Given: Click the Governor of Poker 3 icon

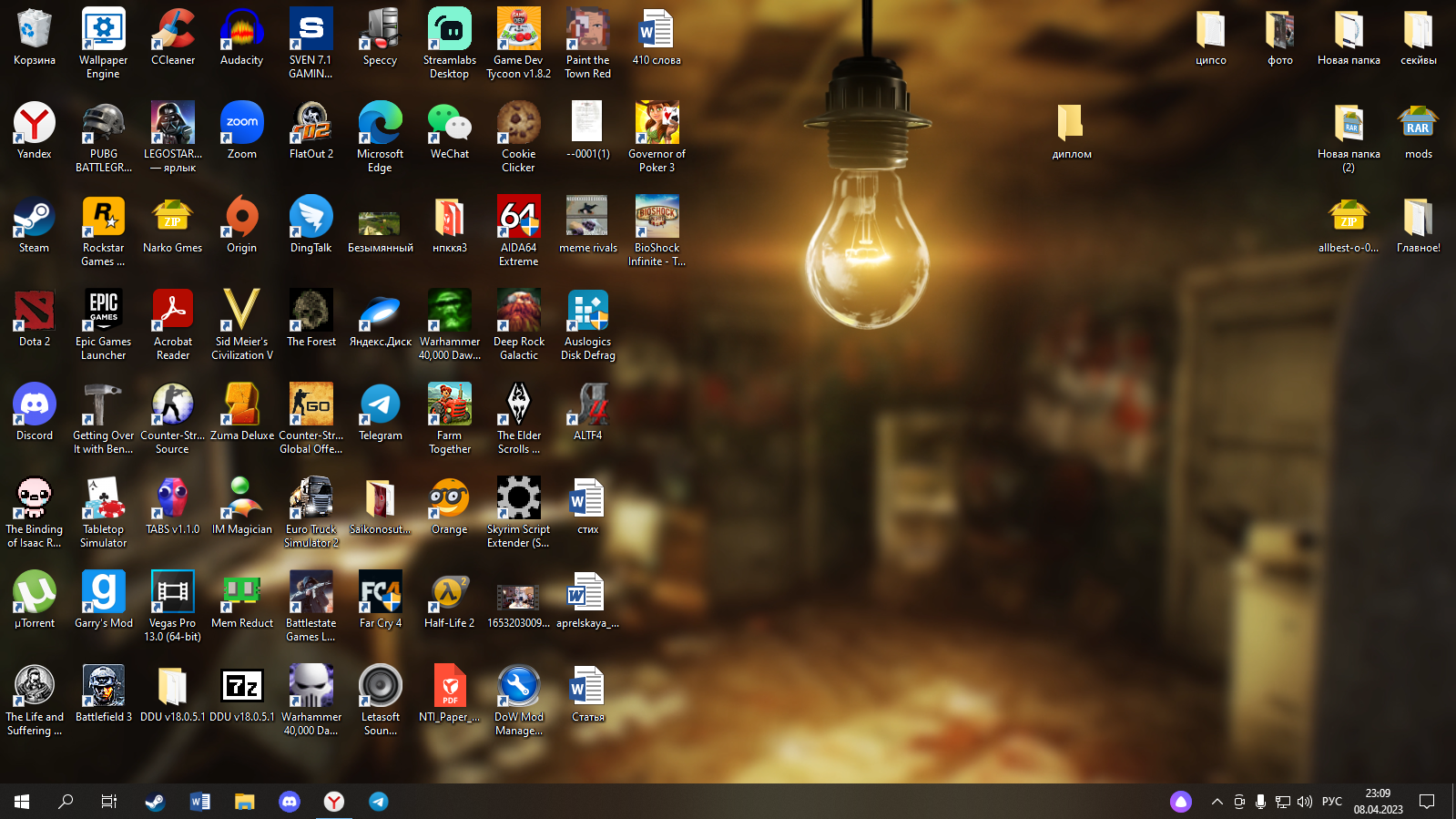Looking at the screenshot, I should pos(657,136).
